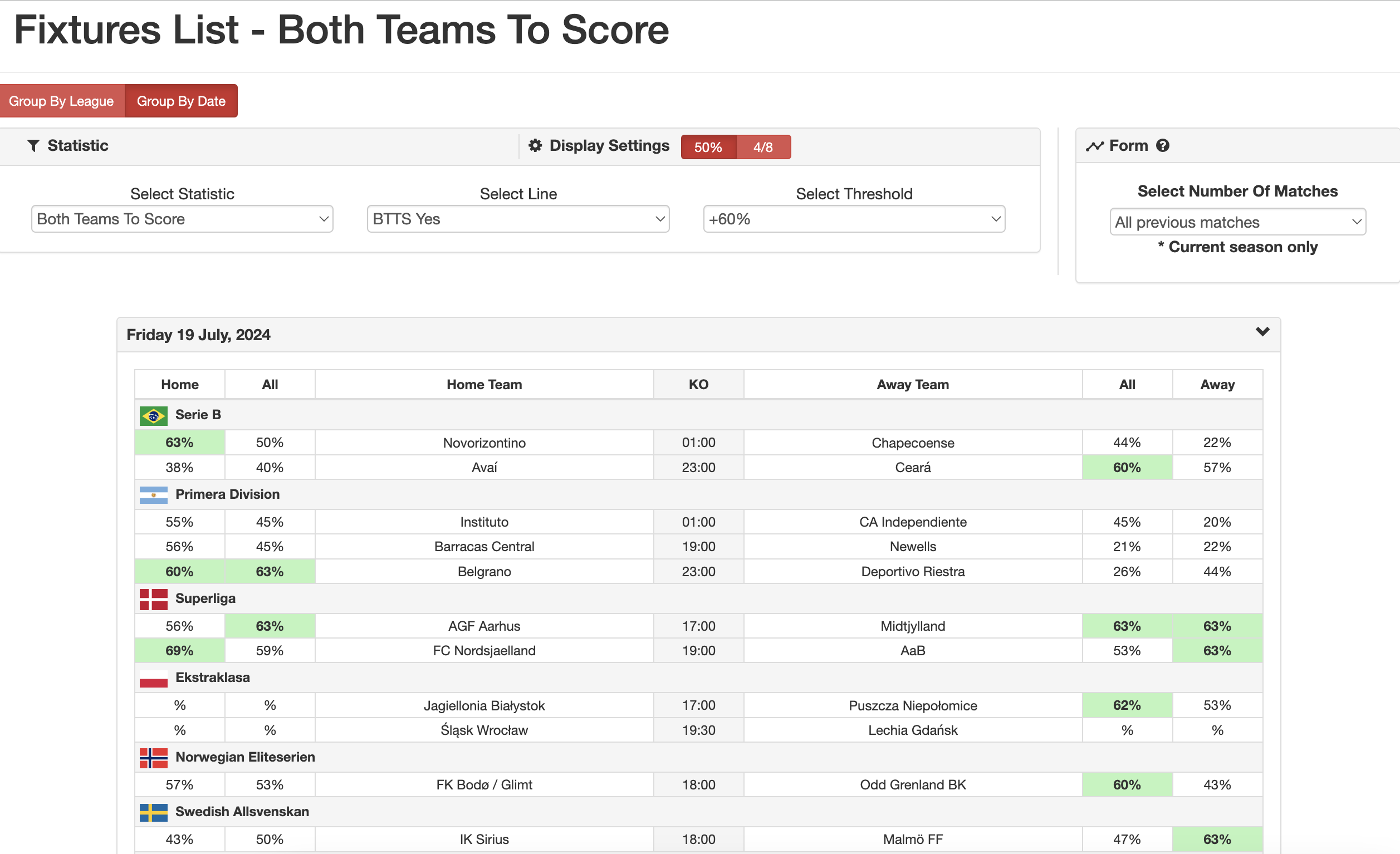Image resolution: width=1400 pixels, height=854 pixels.
Task: Toggle the 50% display setting
Action: pyautogui.click(x=707, y=146)
